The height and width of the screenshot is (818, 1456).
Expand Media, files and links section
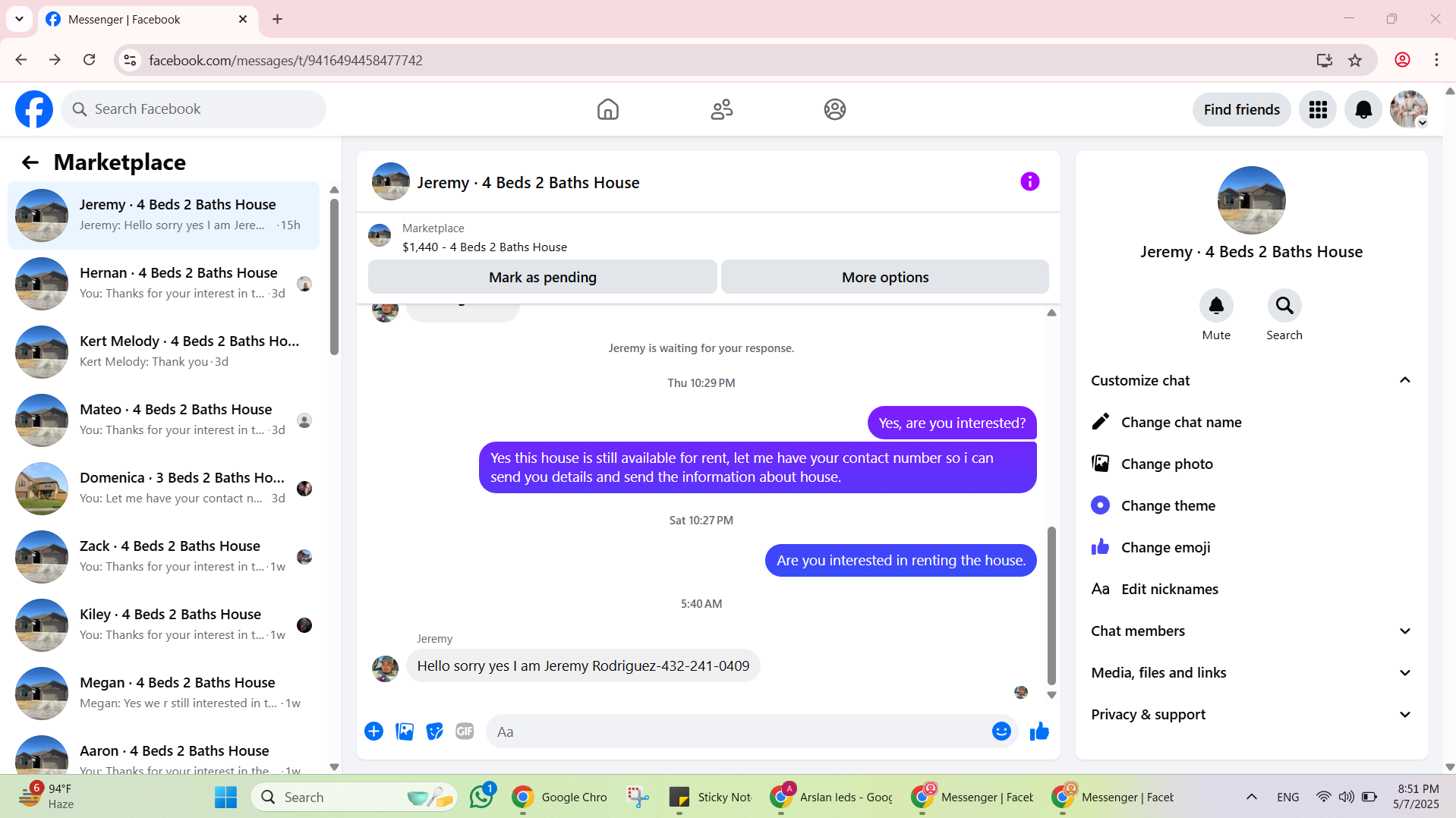(1251, 672)
